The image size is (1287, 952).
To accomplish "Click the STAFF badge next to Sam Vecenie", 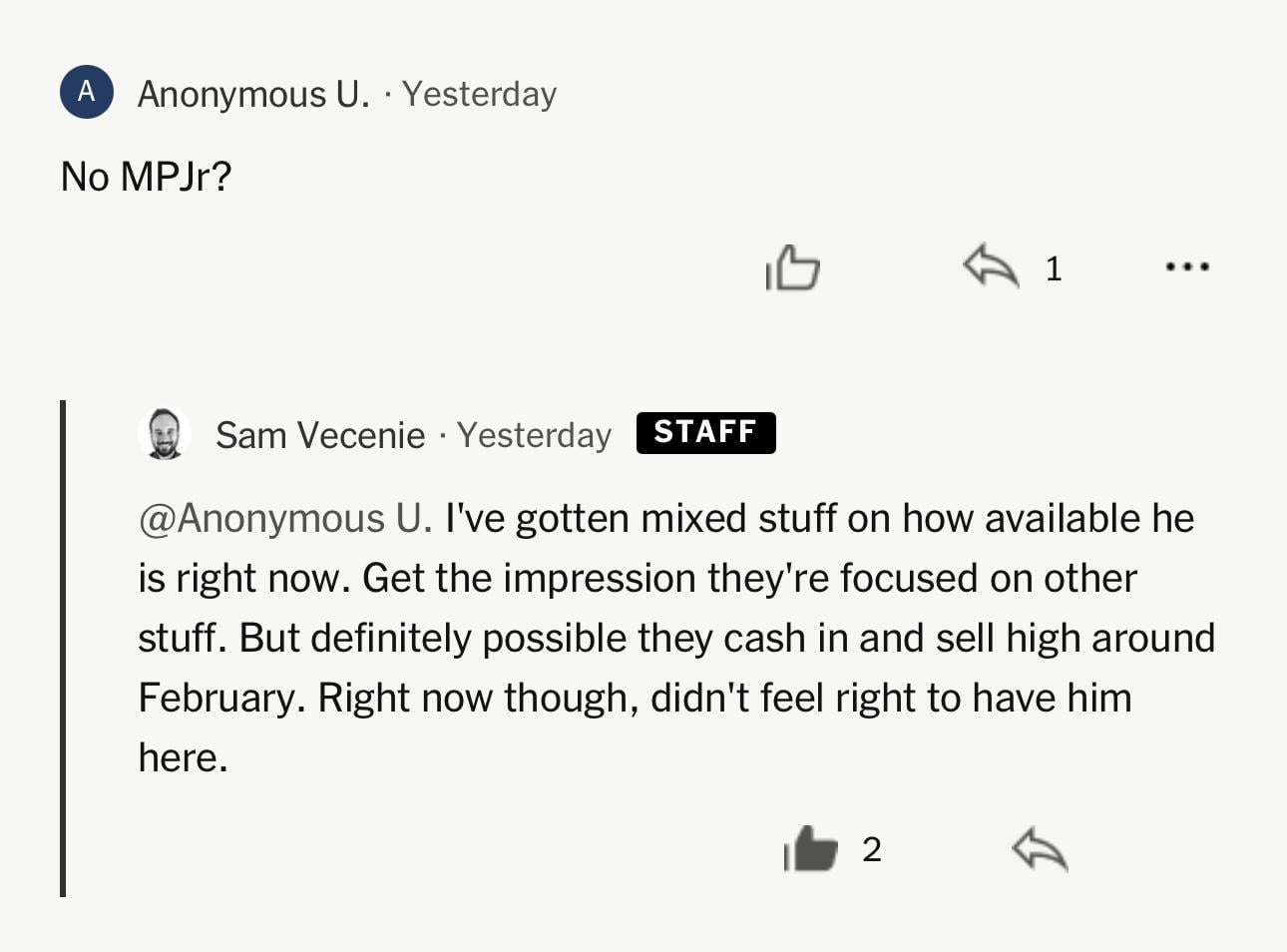I will [705, 432].
